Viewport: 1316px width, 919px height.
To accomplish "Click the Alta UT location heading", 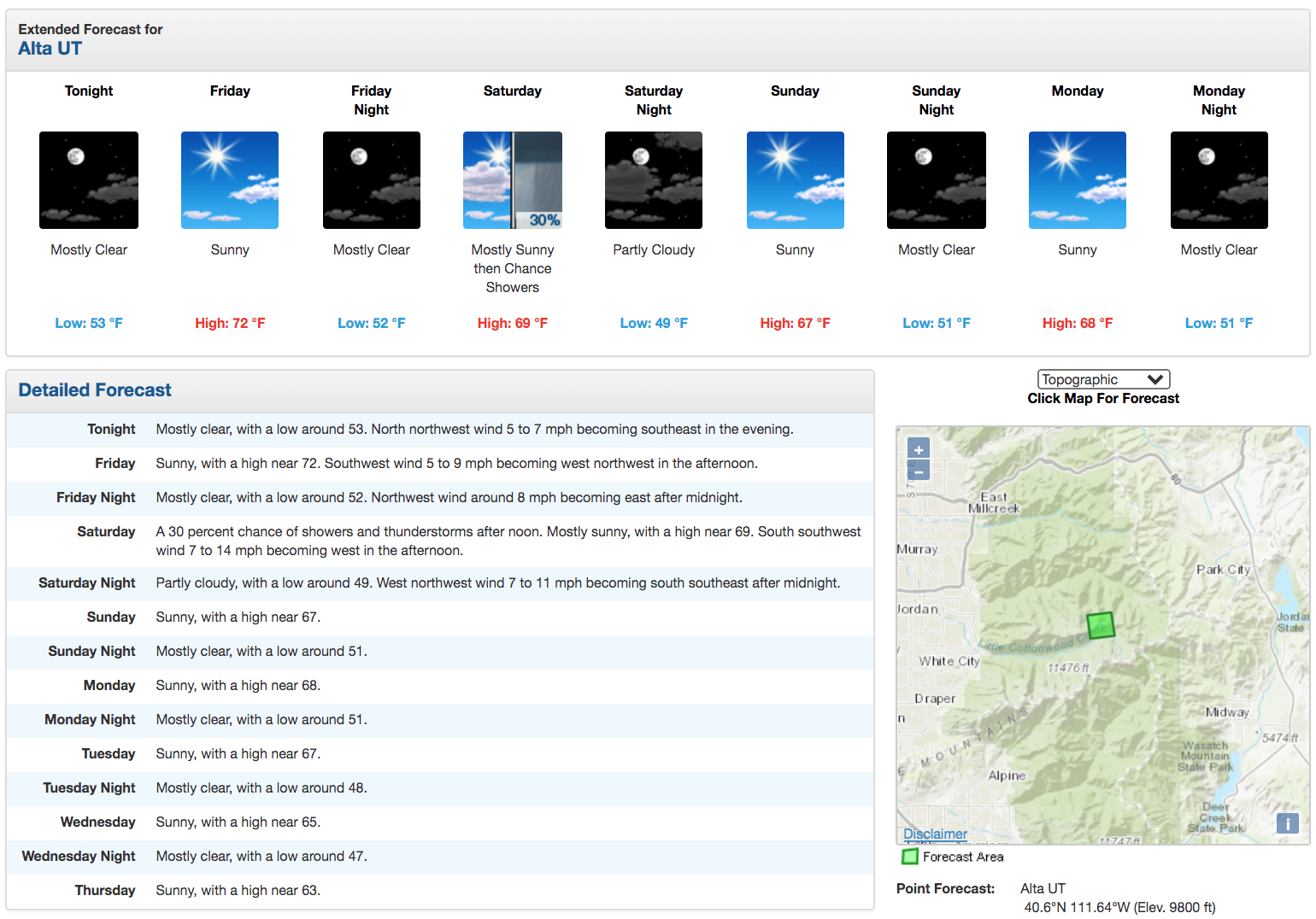I will (50, 49).
